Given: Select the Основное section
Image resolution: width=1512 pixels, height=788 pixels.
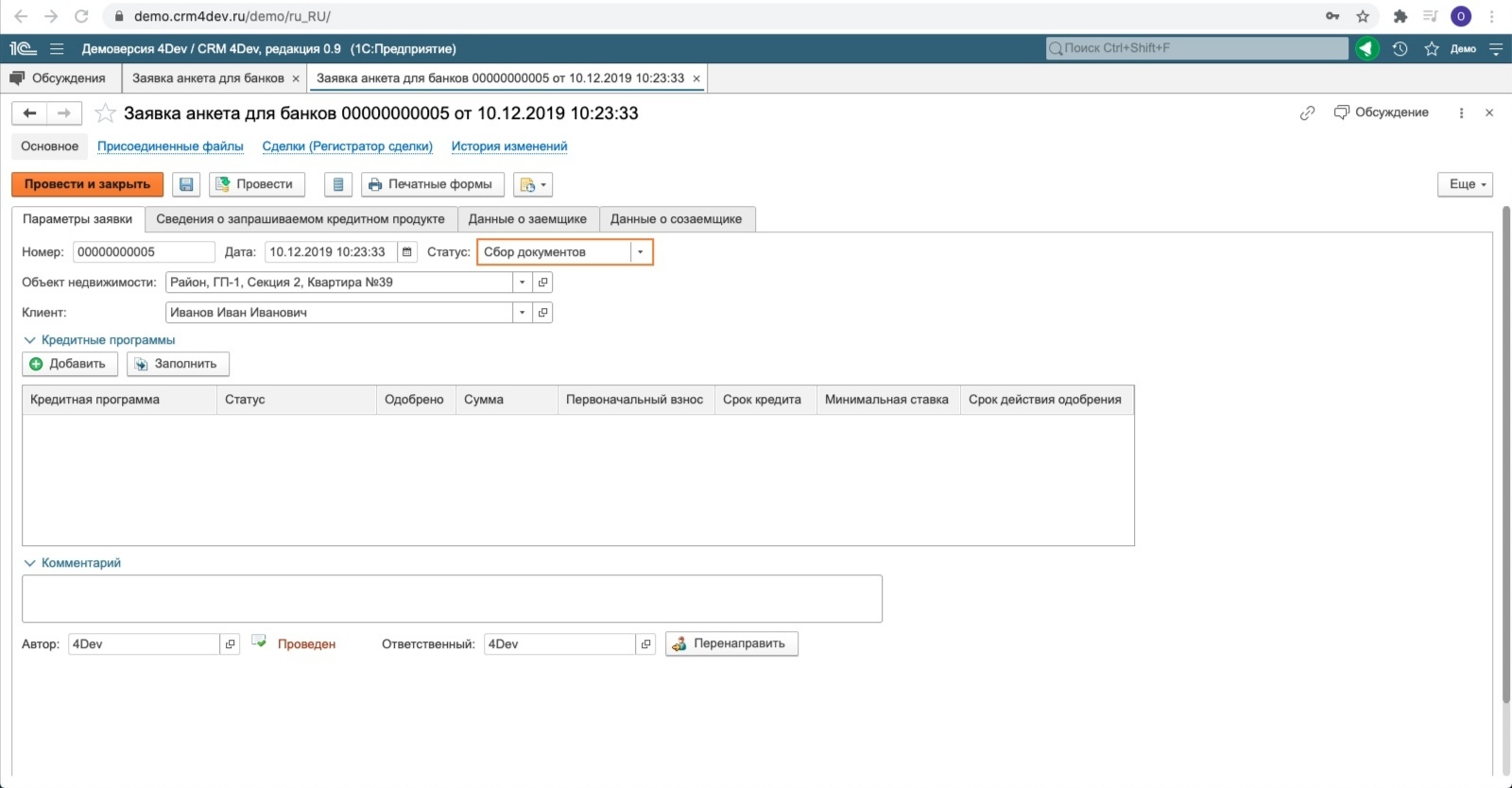Looking at the screenshot, I should click(50, 146).
